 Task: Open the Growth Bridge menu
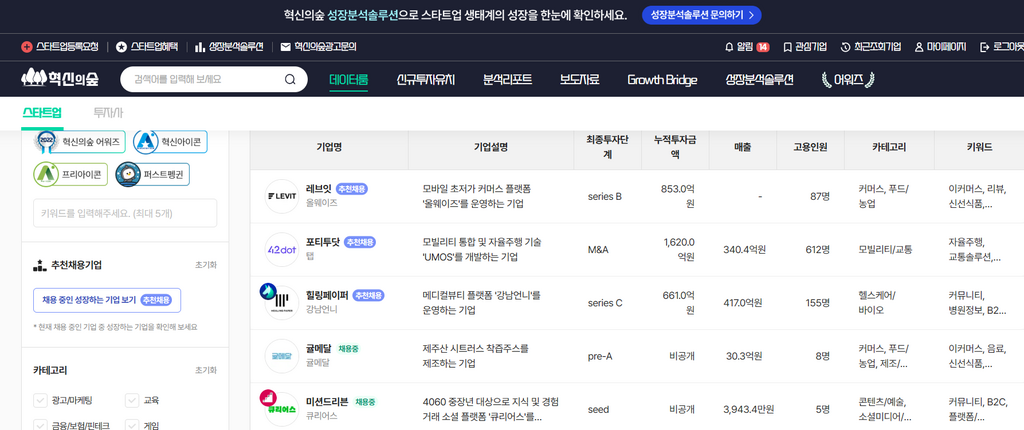(662, 80)
